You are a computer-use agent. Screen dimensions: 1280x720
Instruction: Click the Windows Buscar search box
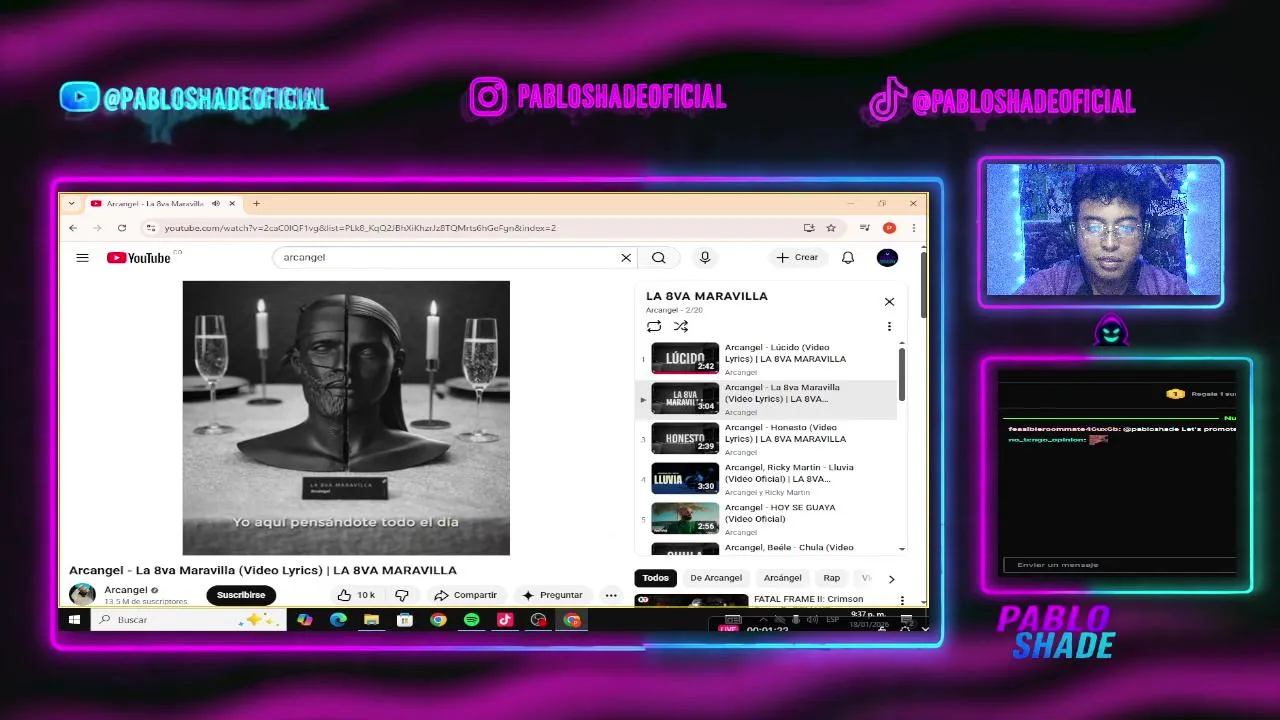pos(188,620)
